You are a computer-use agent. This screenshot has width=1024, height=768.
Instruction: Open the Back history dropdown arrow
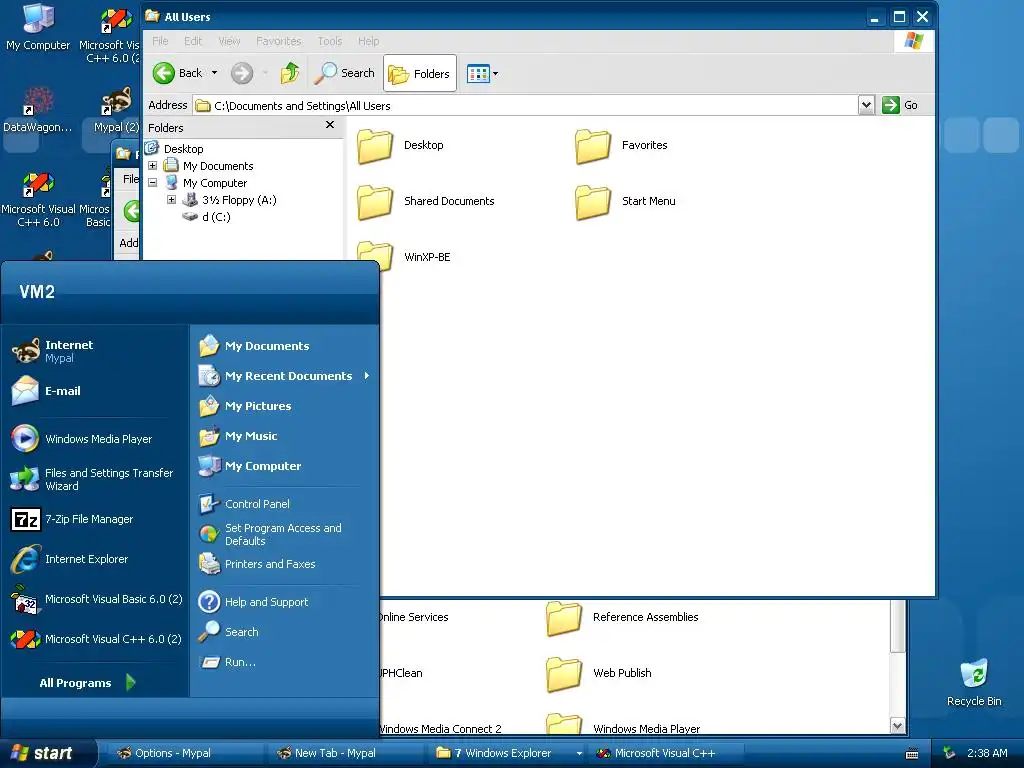coord(214,73)
